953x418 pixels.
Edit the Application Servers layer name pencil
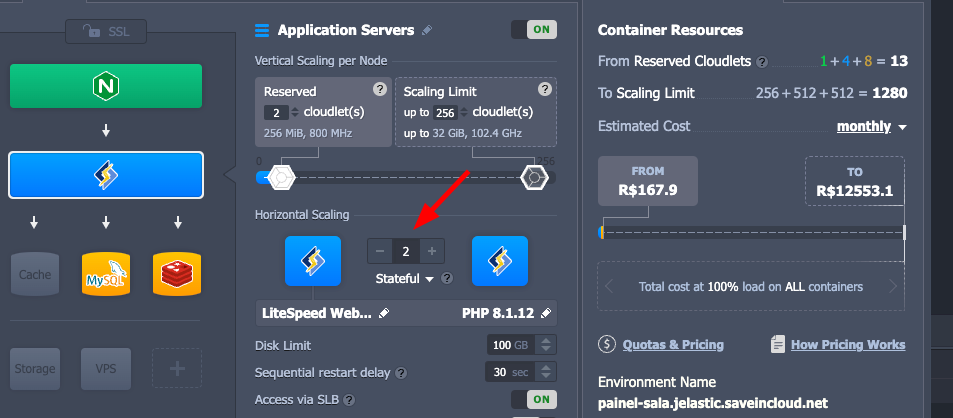pos(428,31)
